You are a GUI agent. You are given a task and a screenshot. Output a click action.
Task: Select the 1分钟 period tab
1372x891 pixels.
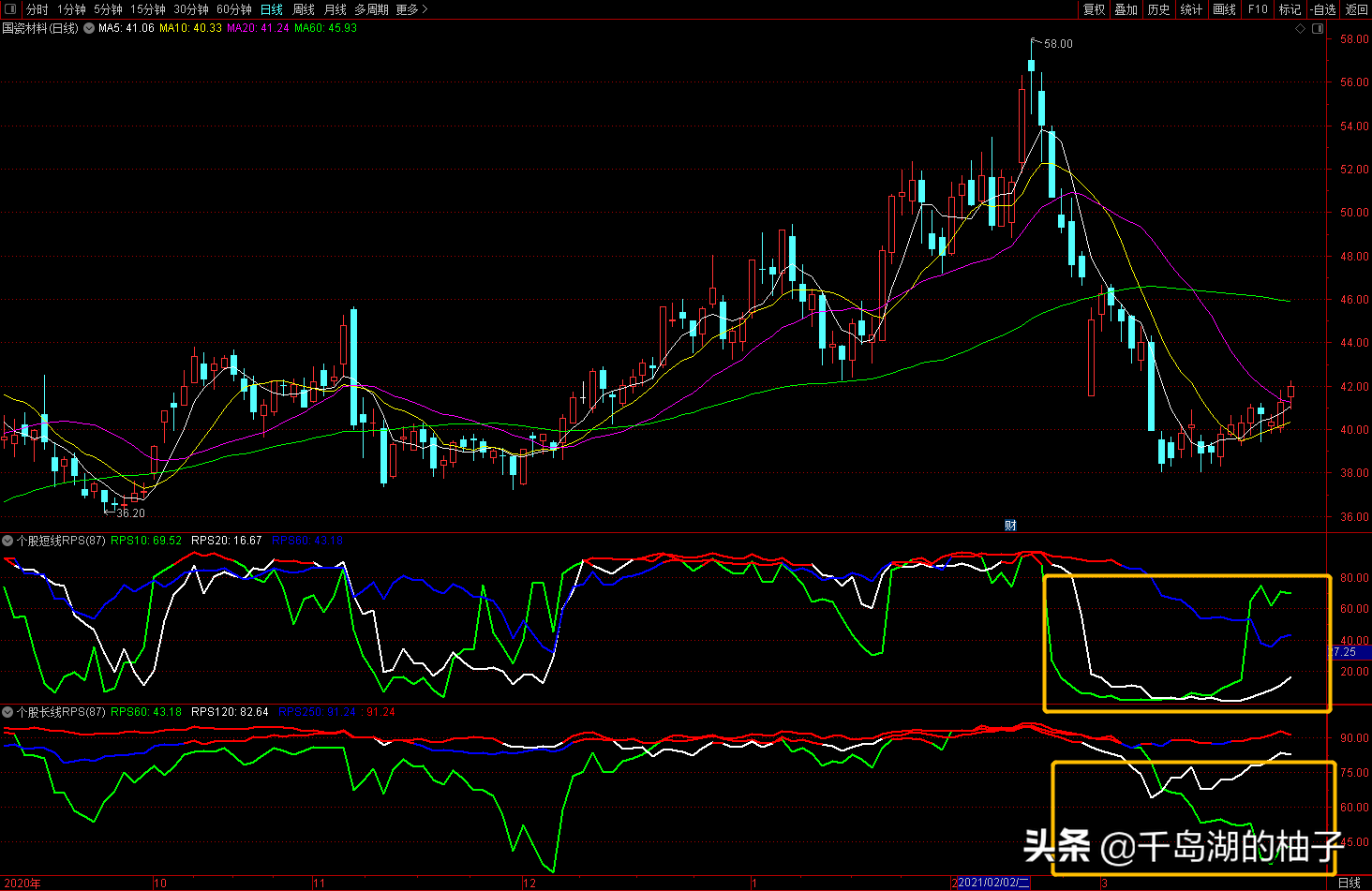(71, 9)
